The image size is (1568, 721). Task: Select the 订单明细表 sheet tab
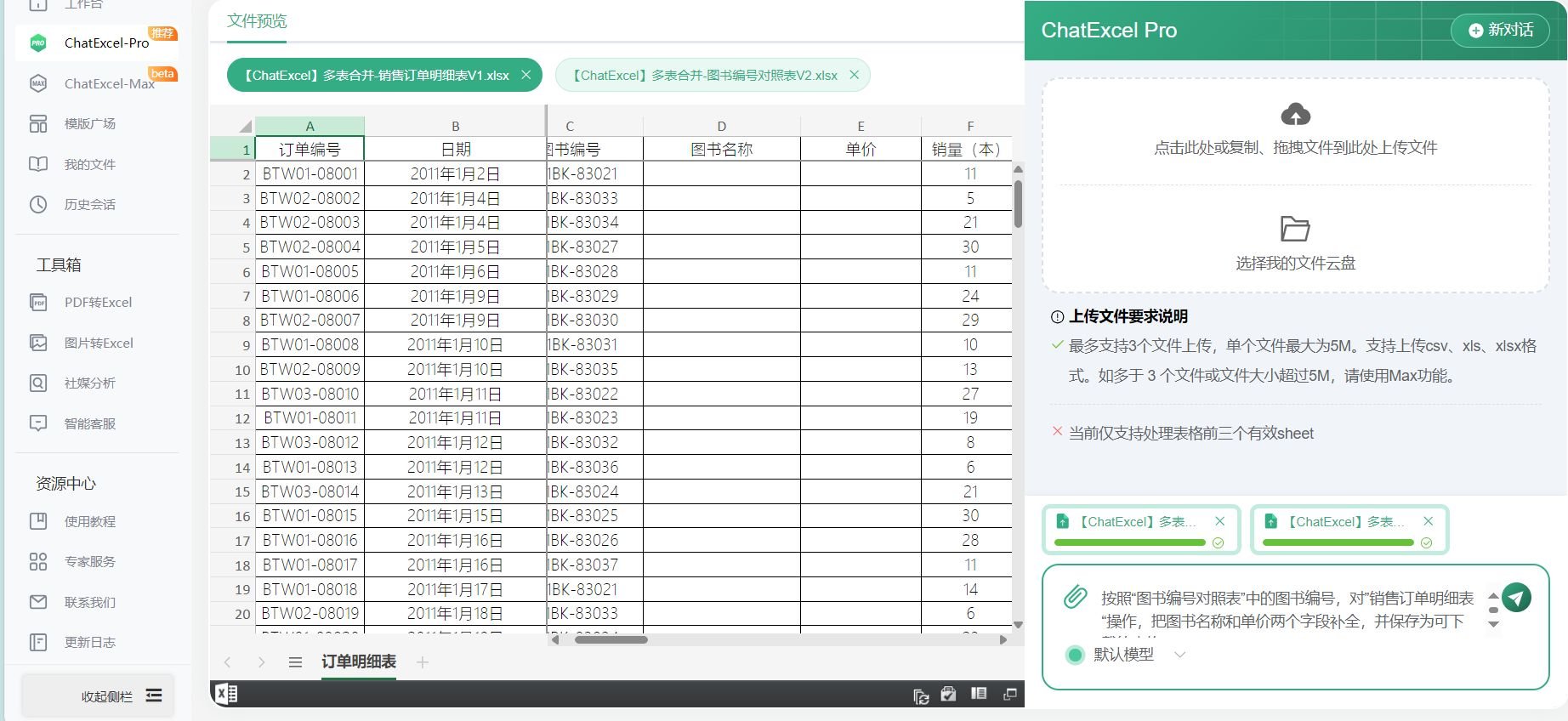click(x=359, y=661)
